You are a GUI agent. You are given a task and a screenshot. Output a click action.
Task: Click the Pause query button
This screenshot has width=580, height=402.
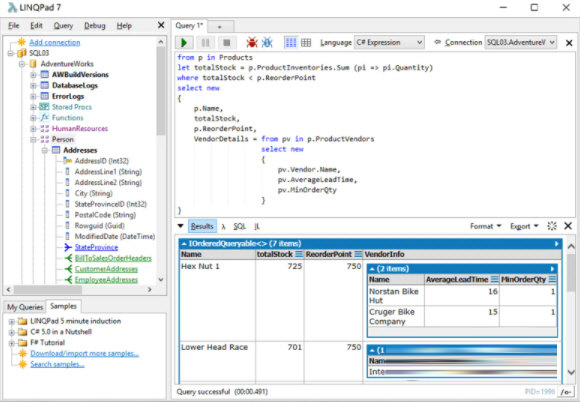point(205,43)
